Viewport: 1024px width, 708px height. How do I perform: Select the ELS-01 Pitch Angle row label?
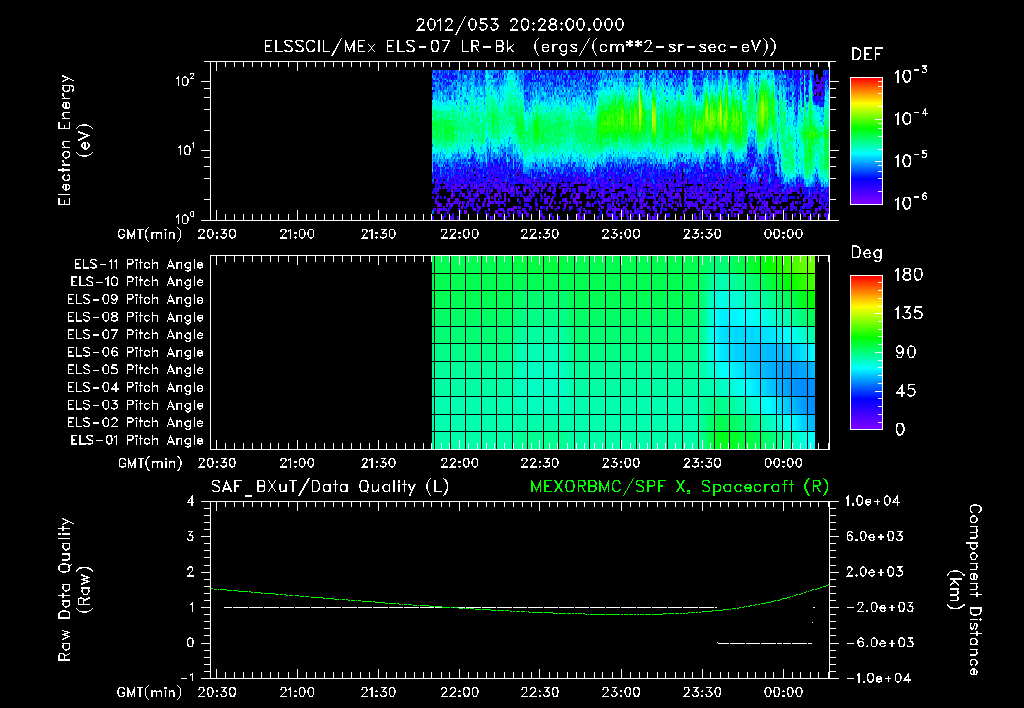137,440
